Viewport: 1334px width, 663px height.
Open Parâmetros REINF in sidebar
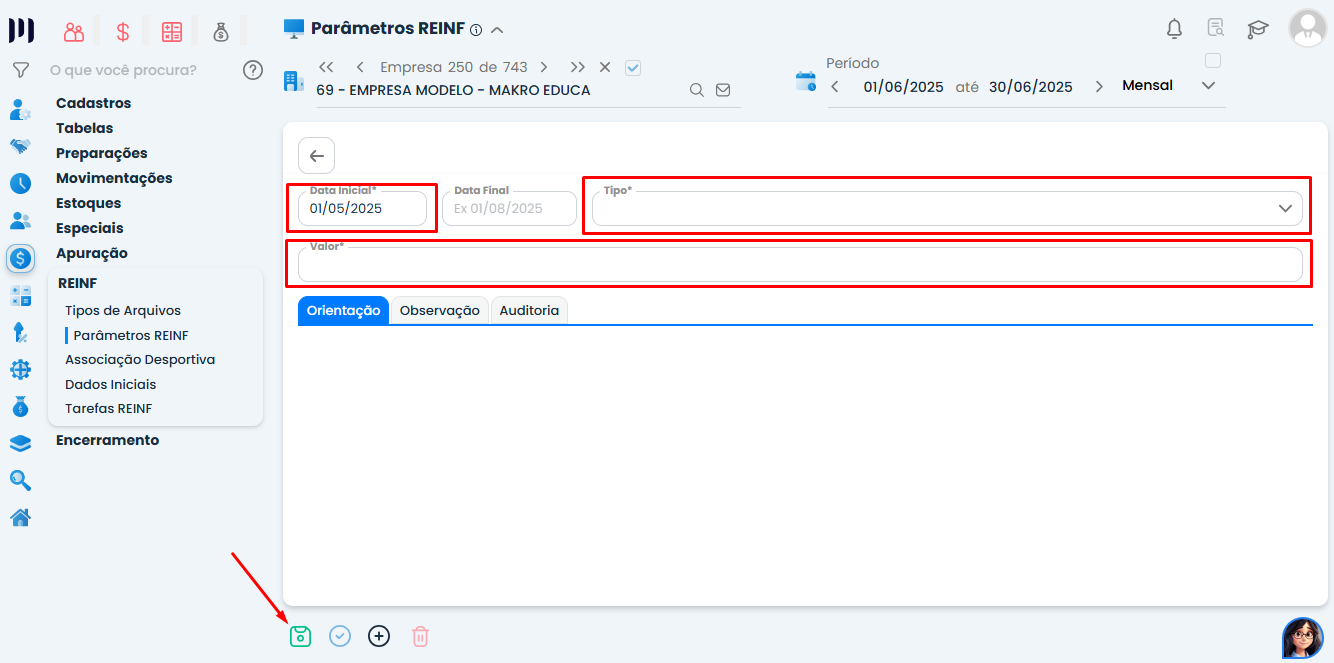click(x=131, y=336)
